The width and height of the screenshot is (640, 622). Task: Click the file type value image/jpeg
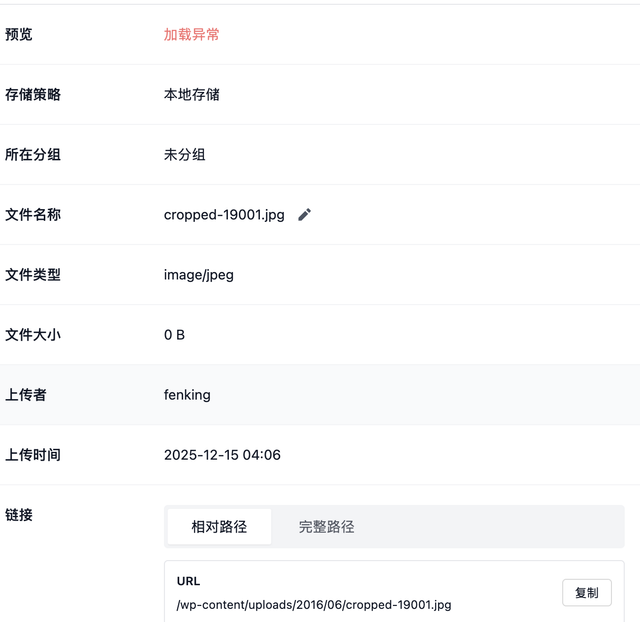[x=199, y=275]
